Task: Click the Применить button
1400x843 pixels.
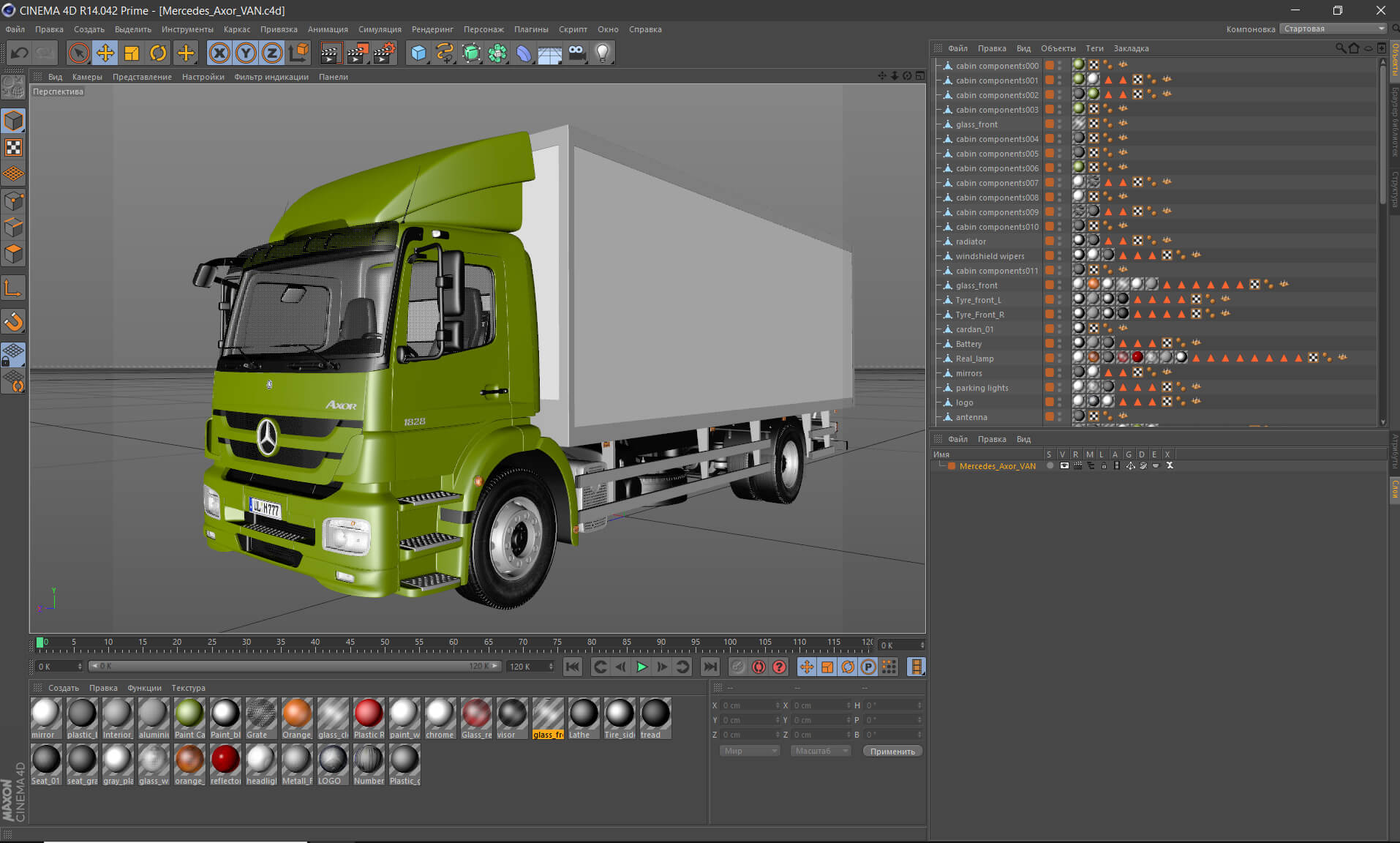Action: coord(892,751)
